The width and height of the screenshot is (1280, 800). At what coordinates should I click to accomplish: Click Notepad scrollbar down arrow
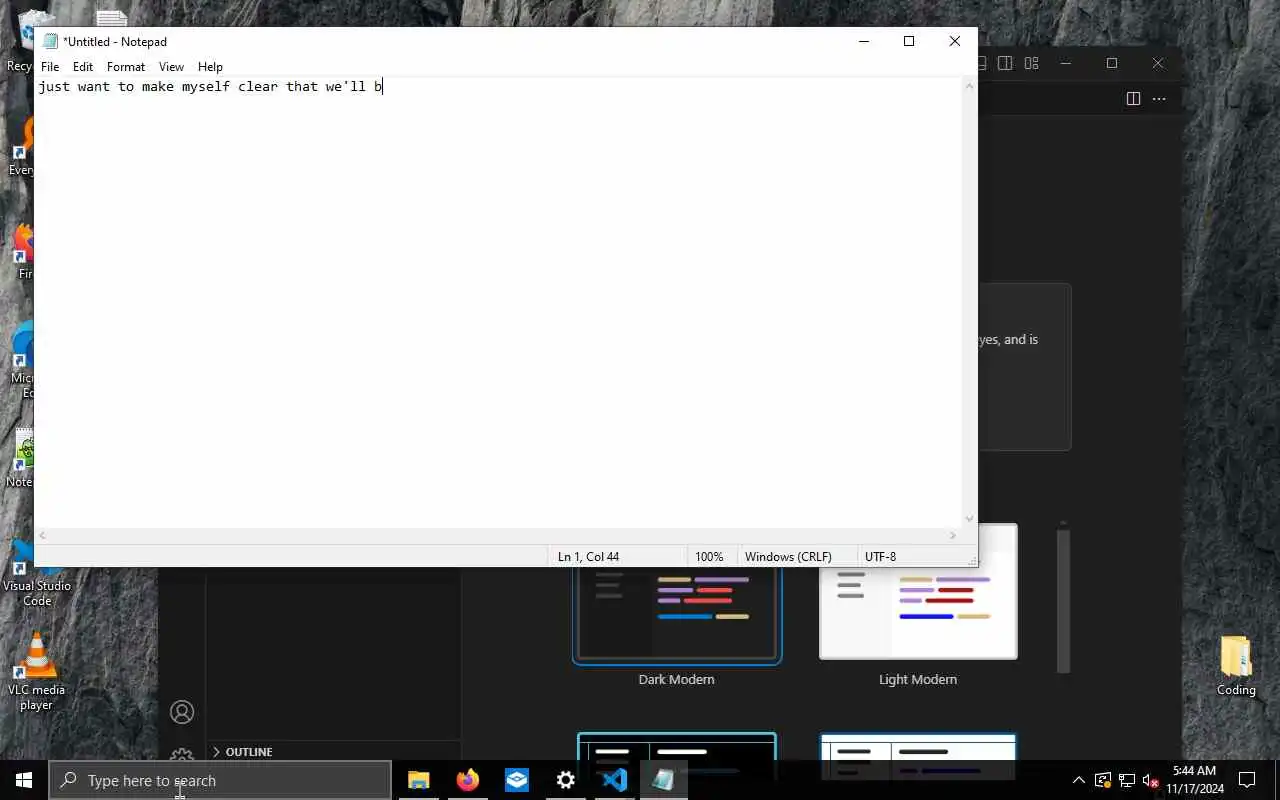pyautogui.click(x=969, y=519)
